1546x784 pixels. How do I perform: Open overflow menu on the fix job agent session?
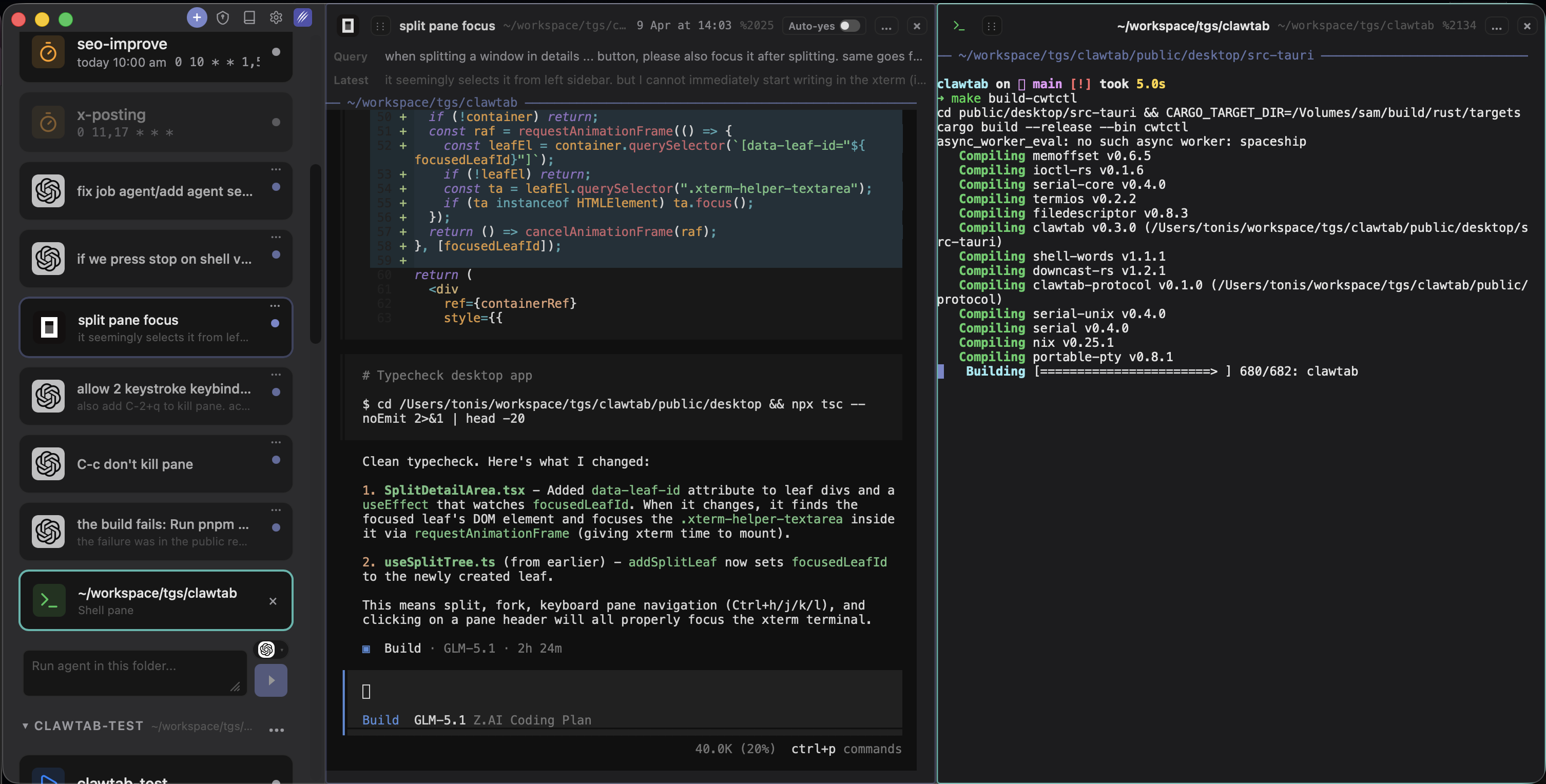(276, 169)
